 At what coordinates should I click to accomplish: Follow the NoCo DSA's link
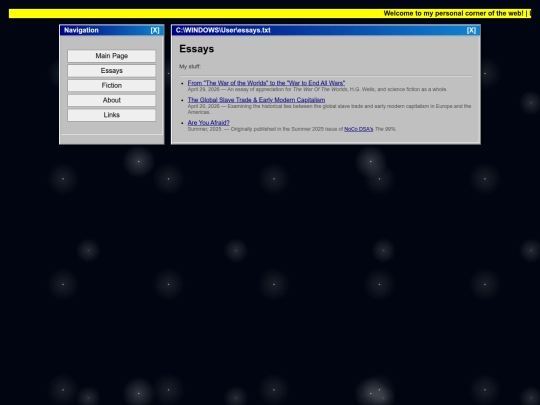click(359, 129)
